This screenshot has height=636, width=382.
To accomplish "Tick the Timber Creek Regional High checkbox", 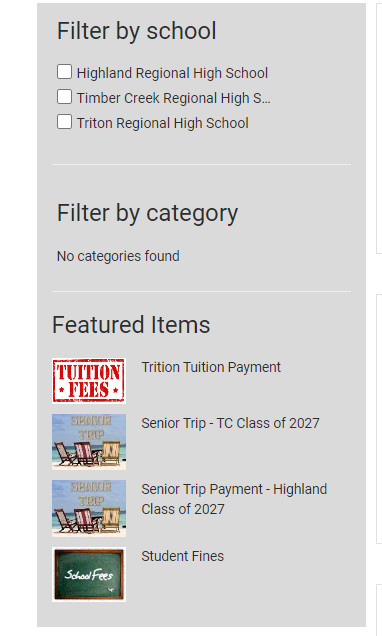I will (64, 97).
